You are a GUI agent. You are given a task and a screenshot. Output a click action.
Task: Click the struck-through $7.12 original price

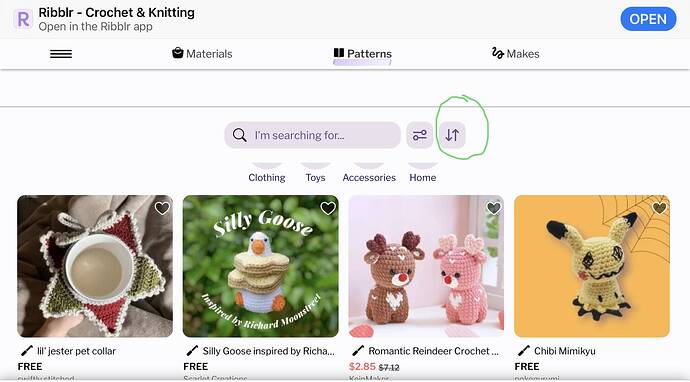pos(389,367)
